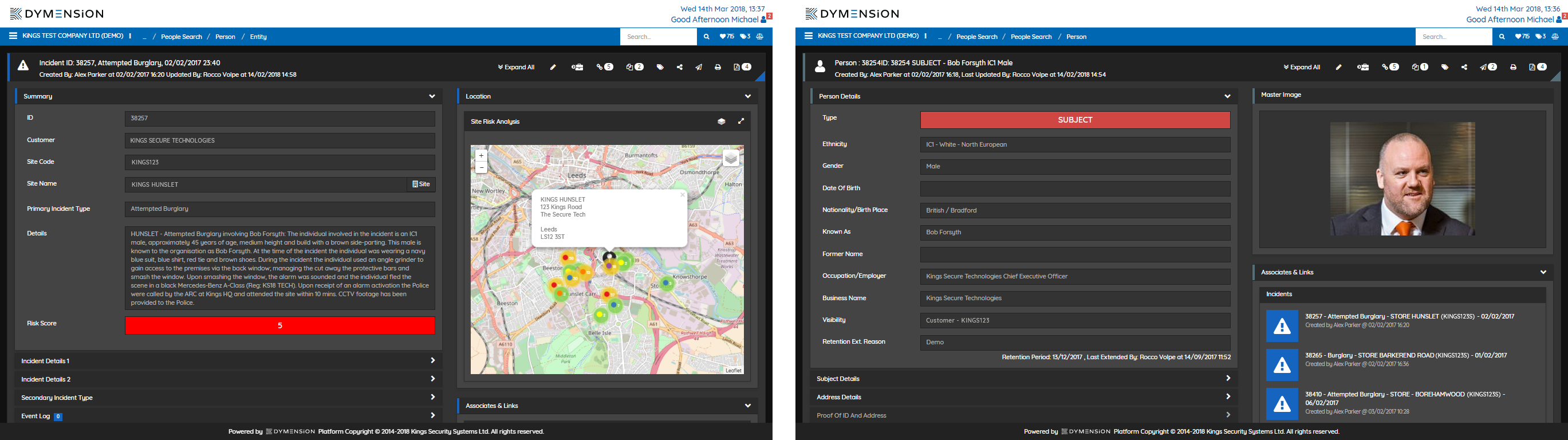Open map layer selector on map
This screenshot has height=440, width=1568.
(731, 159)
